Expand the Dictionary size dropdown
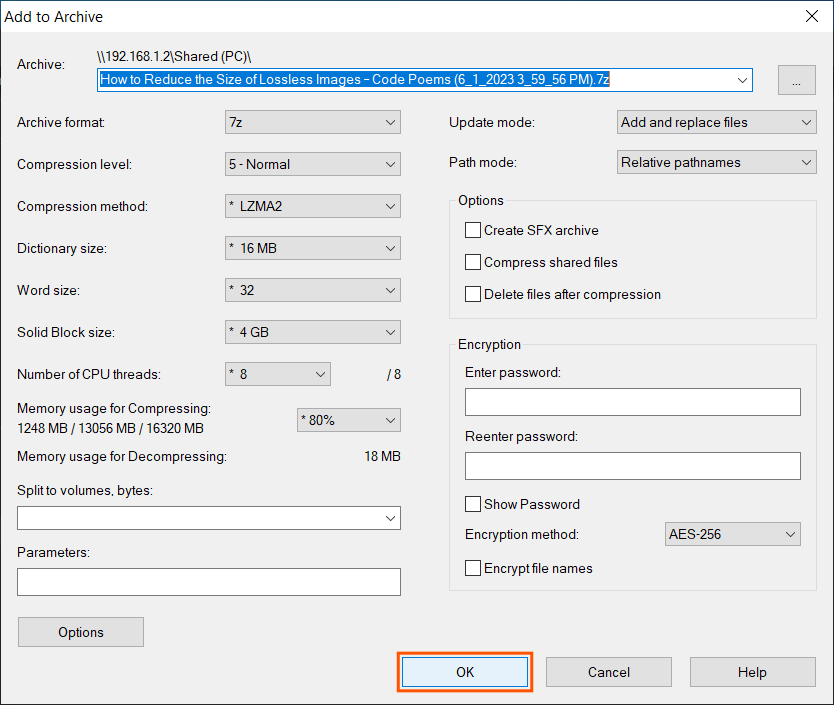 (313, 248)
